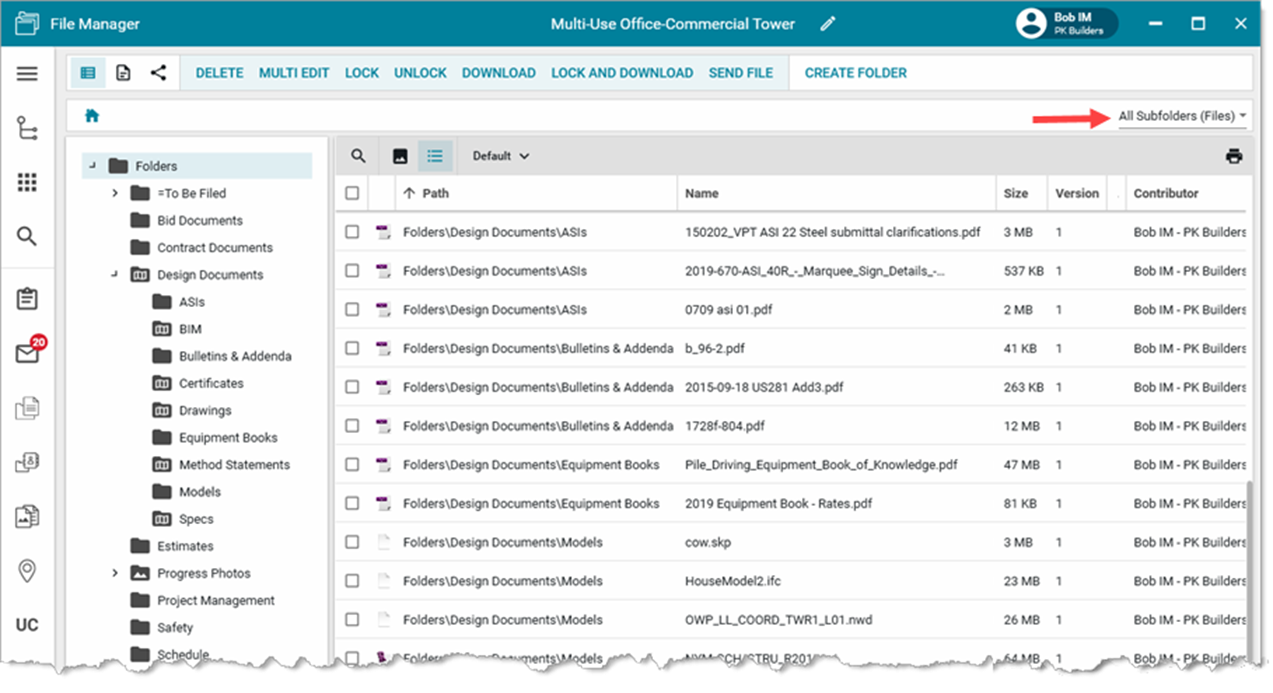Sort the list by Name column
The image size is (1273, 693).
coord(702,193)
